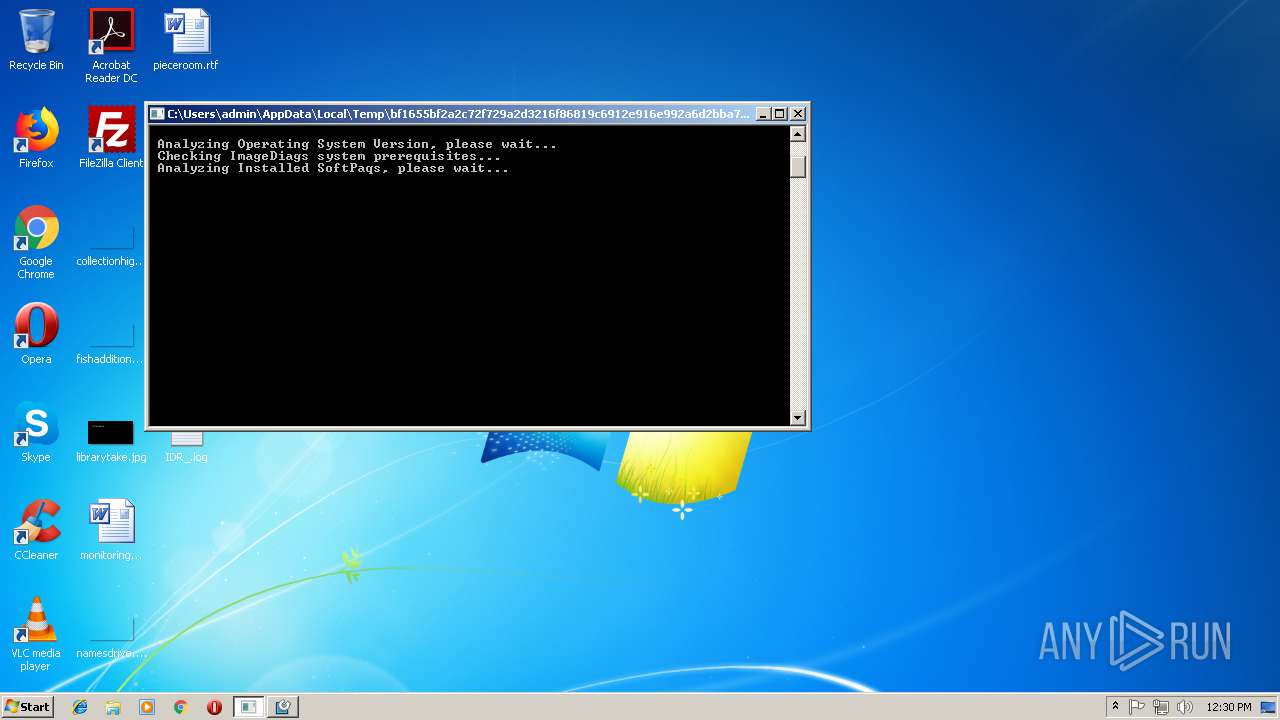
Task: Open the Start menu
Action: point(28,707)
